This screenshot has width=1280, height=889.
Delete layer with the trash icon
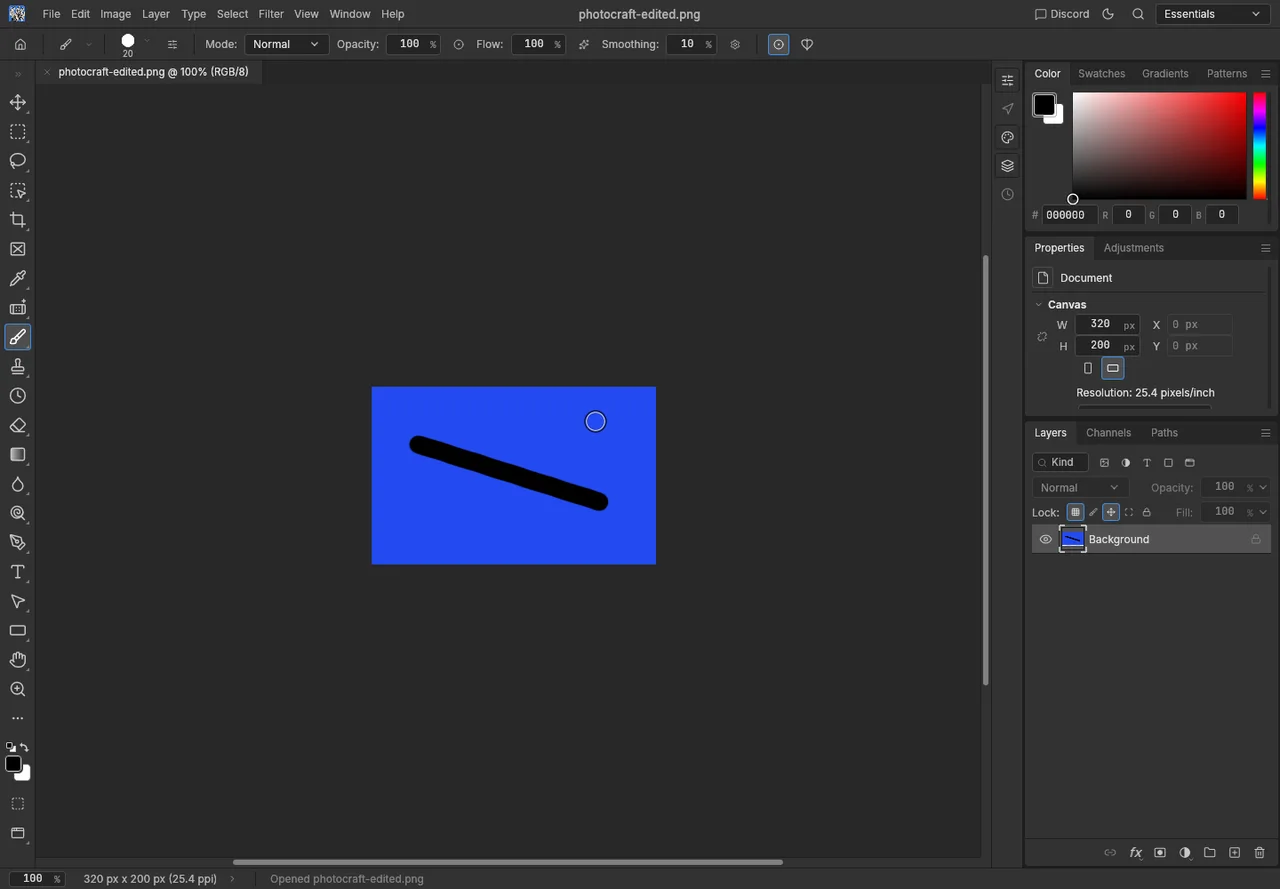(1259, 853)
